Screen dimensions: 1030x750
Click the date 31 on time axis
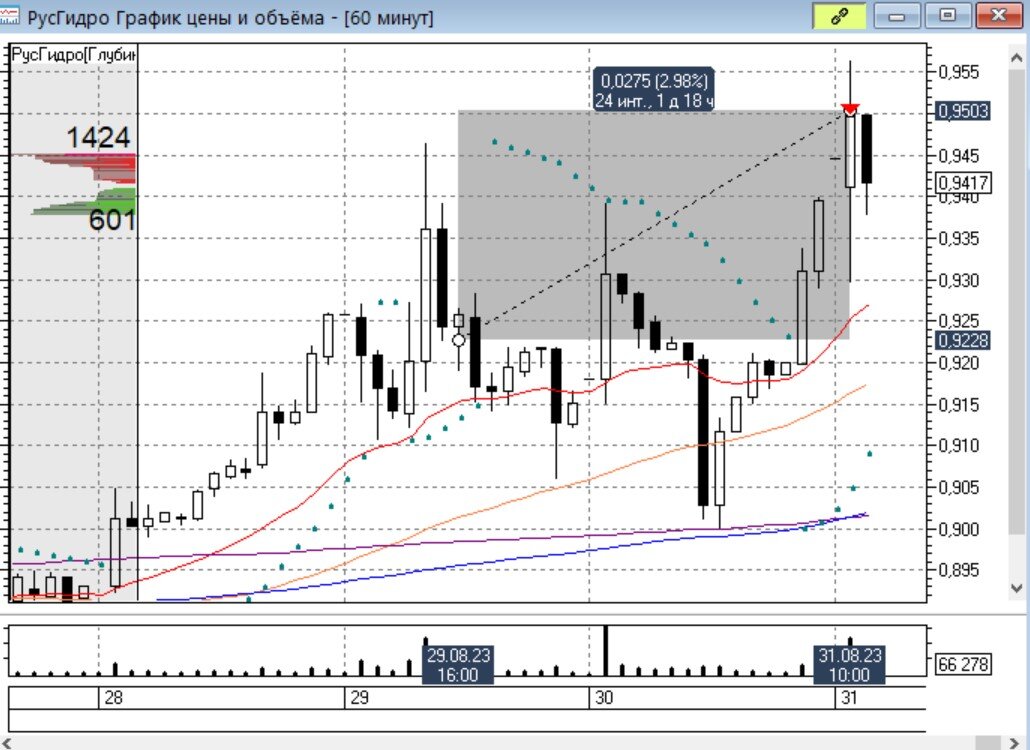pyautogui.click(x=849, y=697)
